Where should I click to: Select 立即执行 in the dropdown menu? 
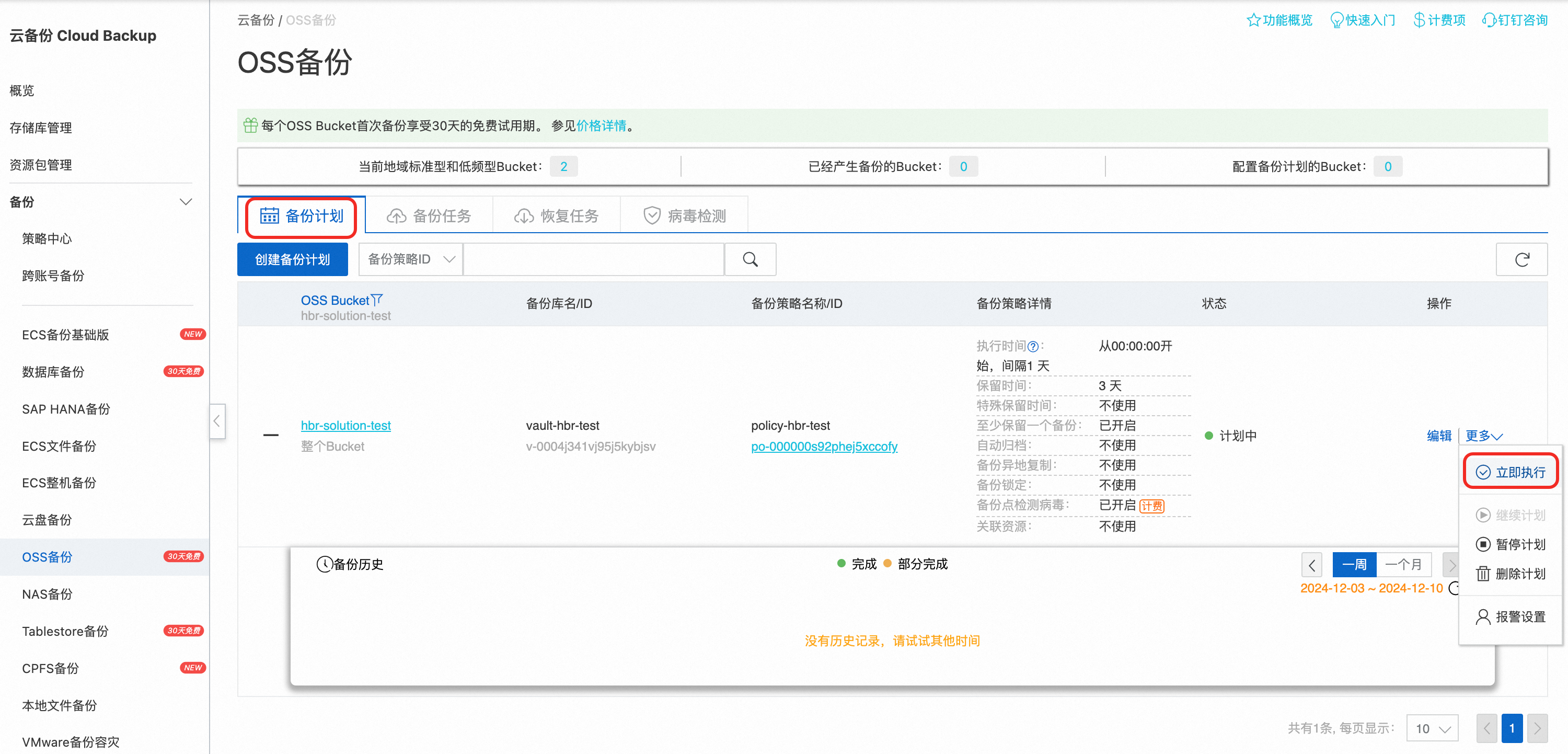tap(1512, 472)
